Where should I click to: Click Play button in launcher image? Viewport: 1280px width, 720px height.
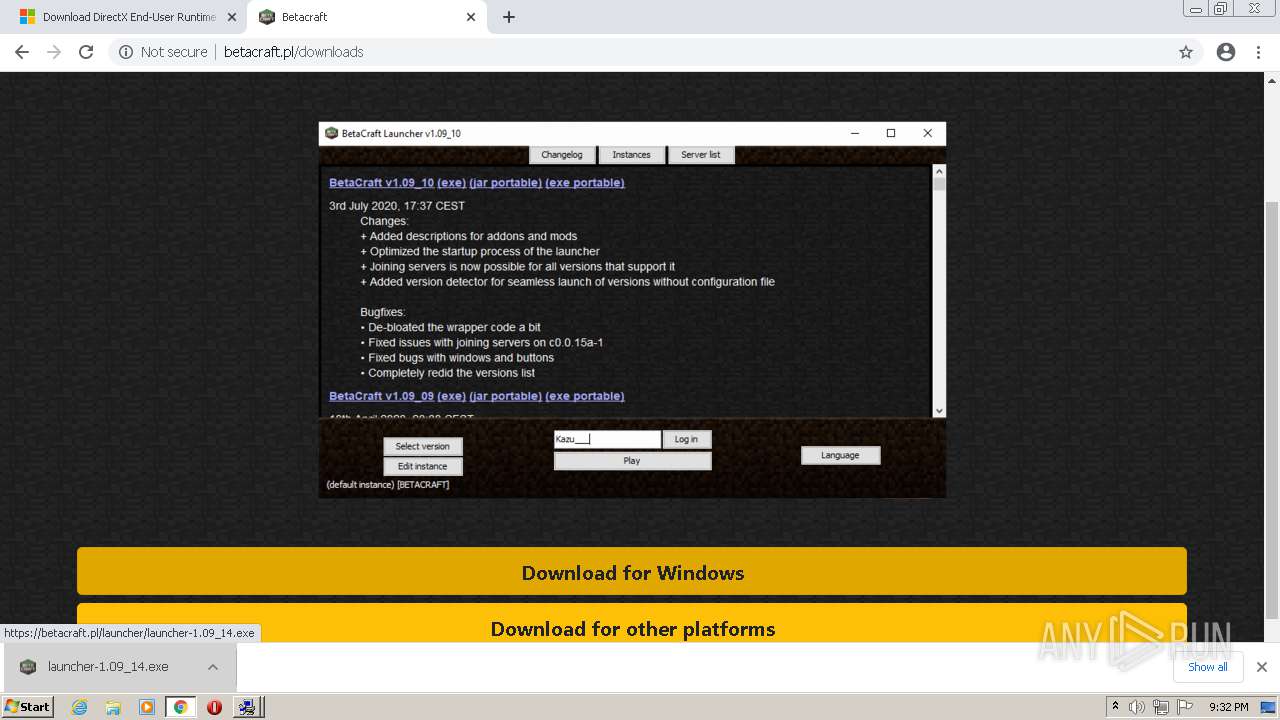[632, 461]
